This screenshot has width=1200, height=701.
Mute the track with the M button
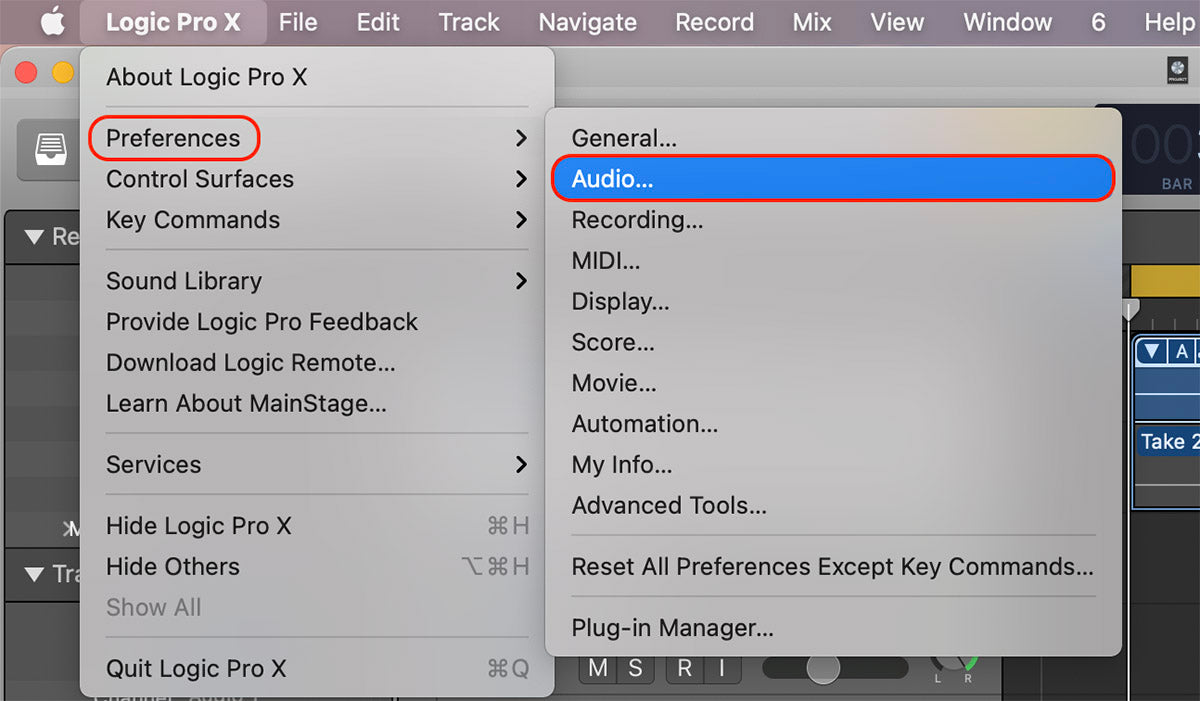597,668
